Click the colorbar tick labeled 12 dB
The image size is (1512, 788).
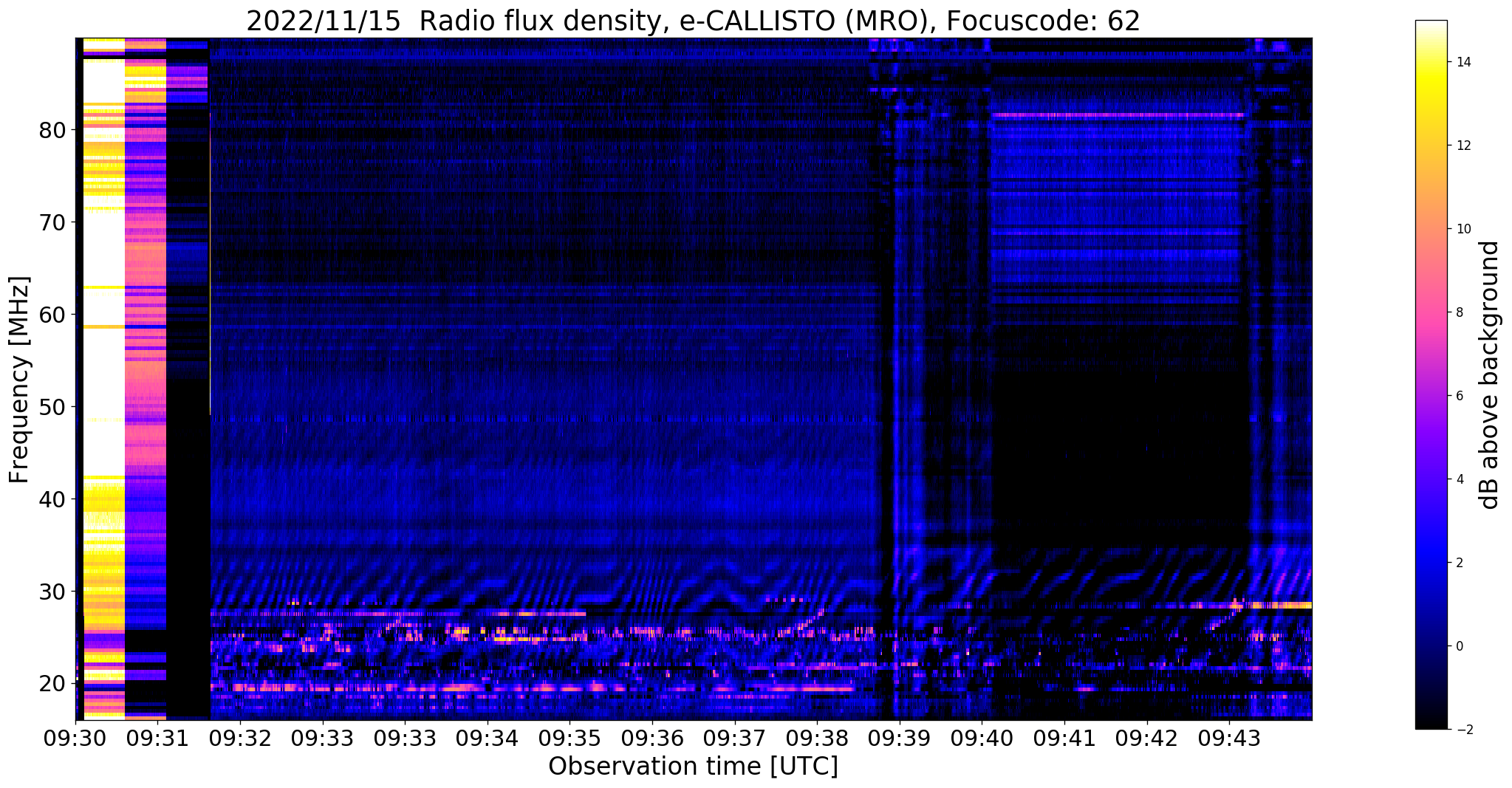[x=1462, y=145]
